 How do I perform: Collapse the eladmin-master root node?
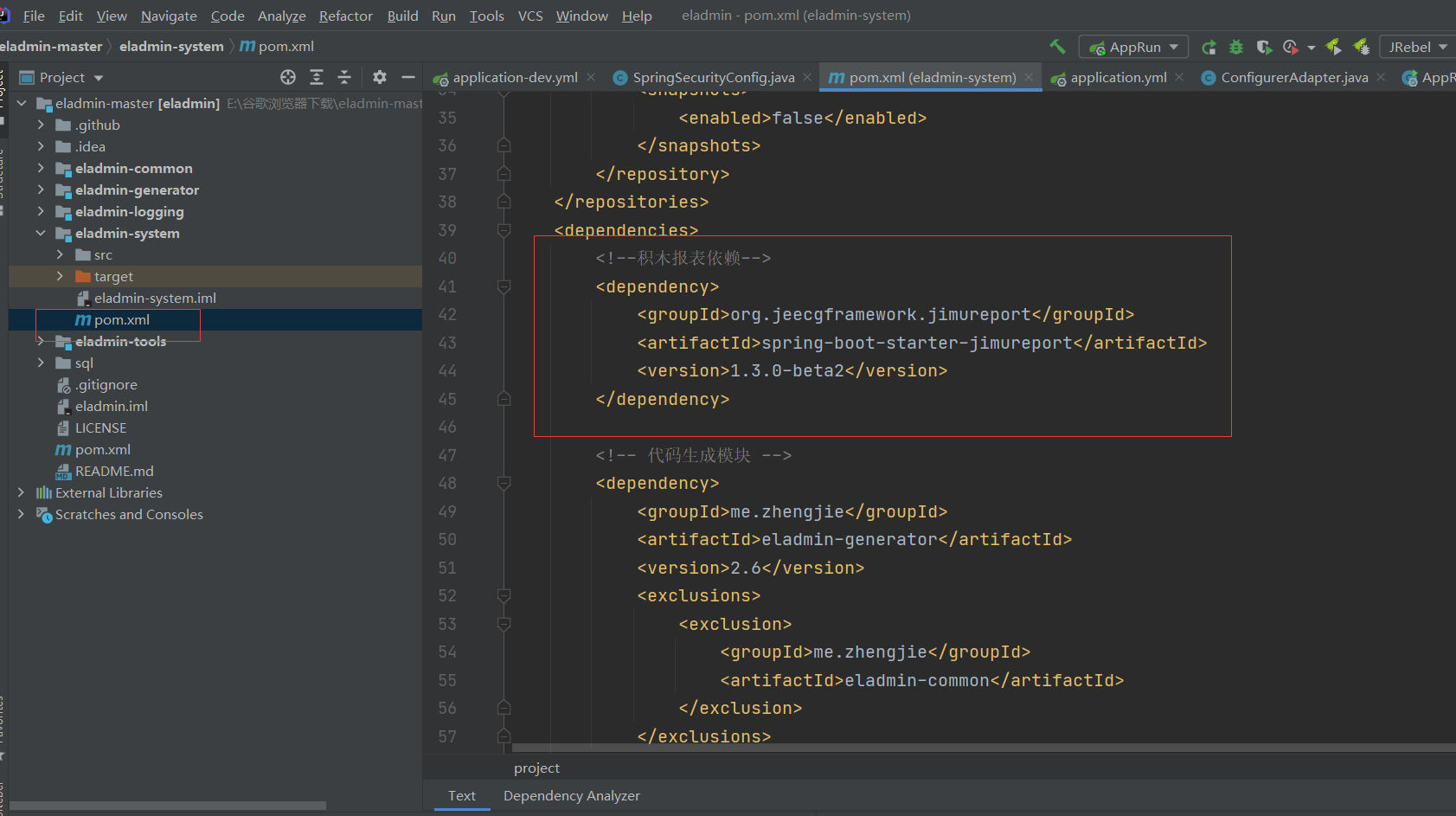point(22,103)
